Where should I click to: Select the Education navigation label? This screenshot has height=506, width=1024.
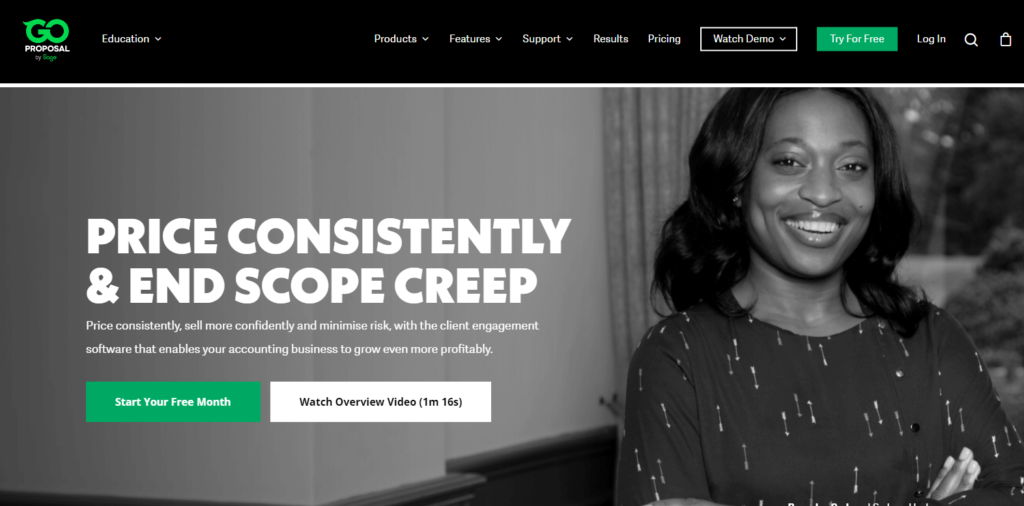click(x=125, y=39)
